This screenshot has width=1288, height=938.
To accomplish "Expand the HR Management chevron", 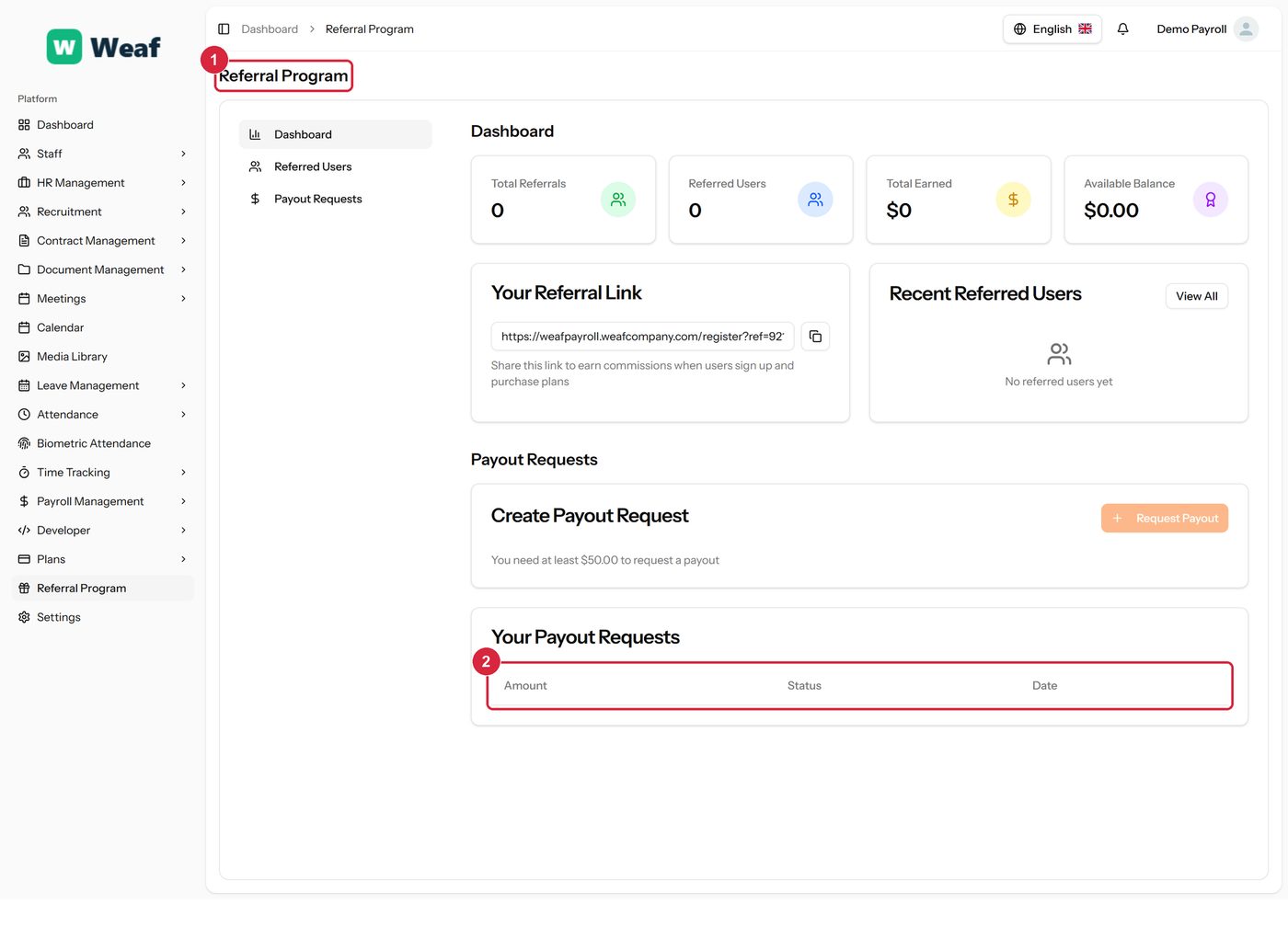I will (x=183, y=183).
